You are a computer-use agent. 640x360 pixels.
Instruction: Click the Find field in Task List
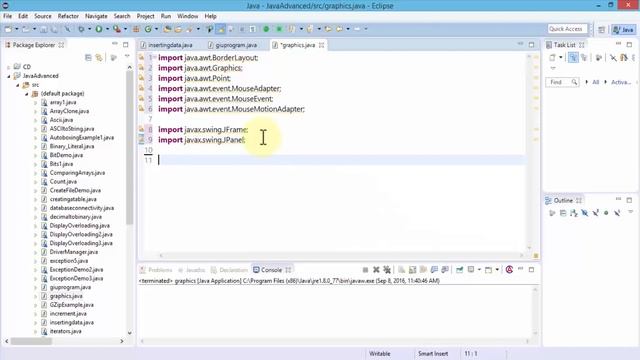click(562, 82)
